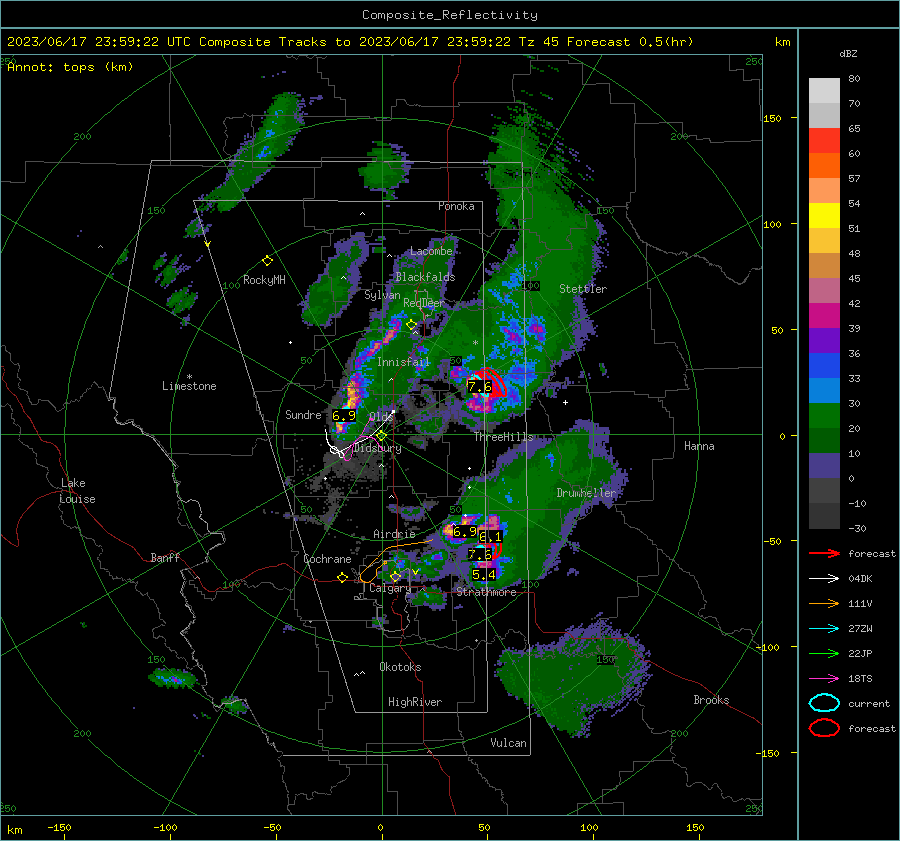Click the Blackfalds city label
The height and width of the screenshot is (841, 900).
[425, 277]
